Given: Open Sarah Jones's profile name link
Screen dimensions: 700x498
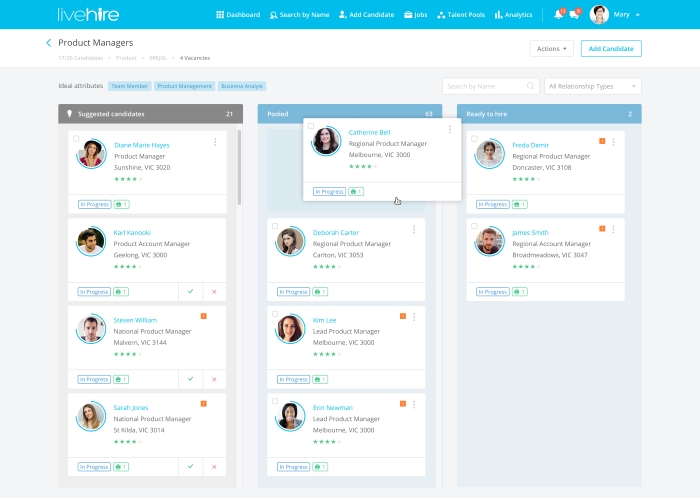Looking at the screenshot, I should click(x=131, y=408).
